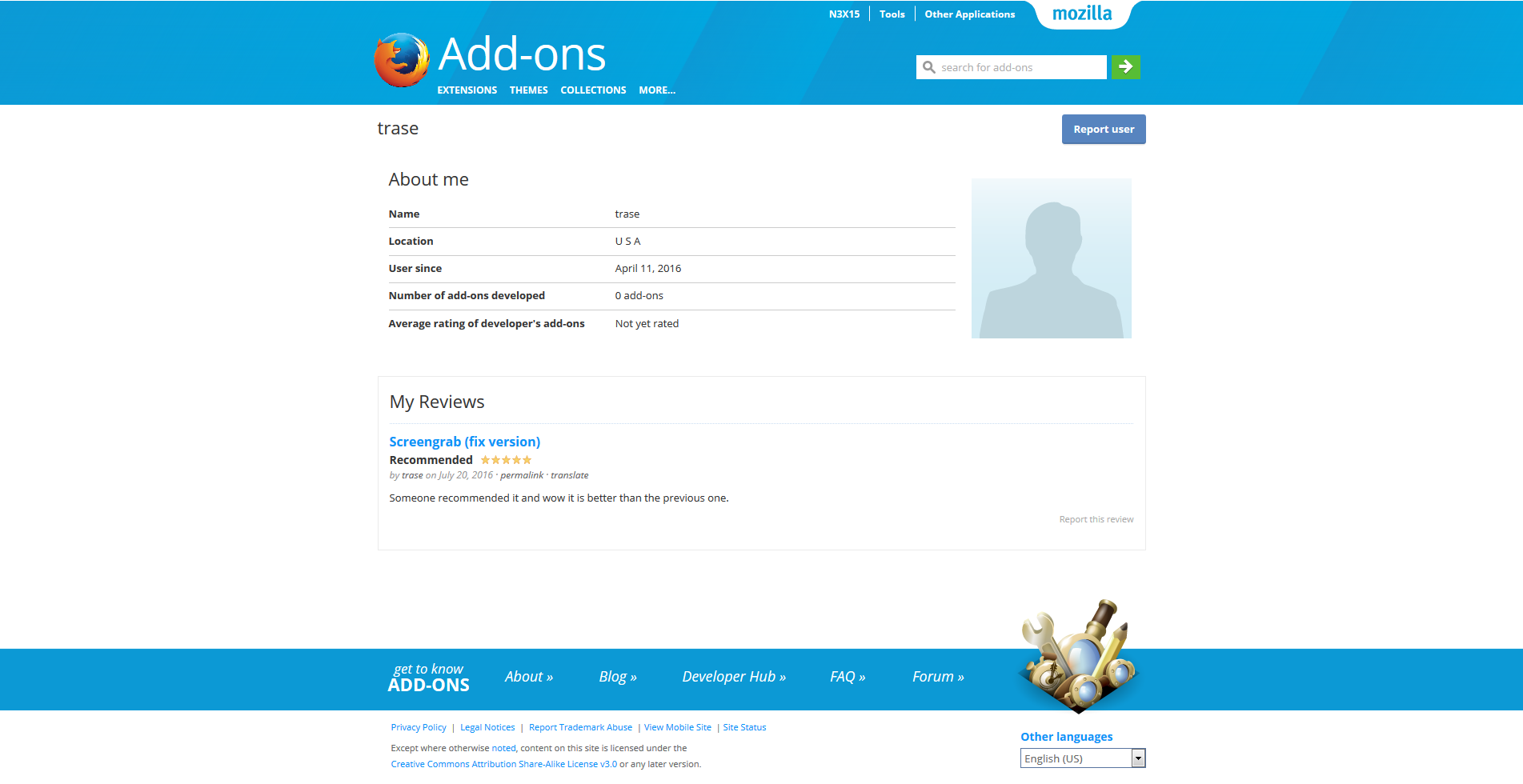Open the FAQ » footer link
The width and height of the screenshot is (1523, 784).
pos(848,677)
